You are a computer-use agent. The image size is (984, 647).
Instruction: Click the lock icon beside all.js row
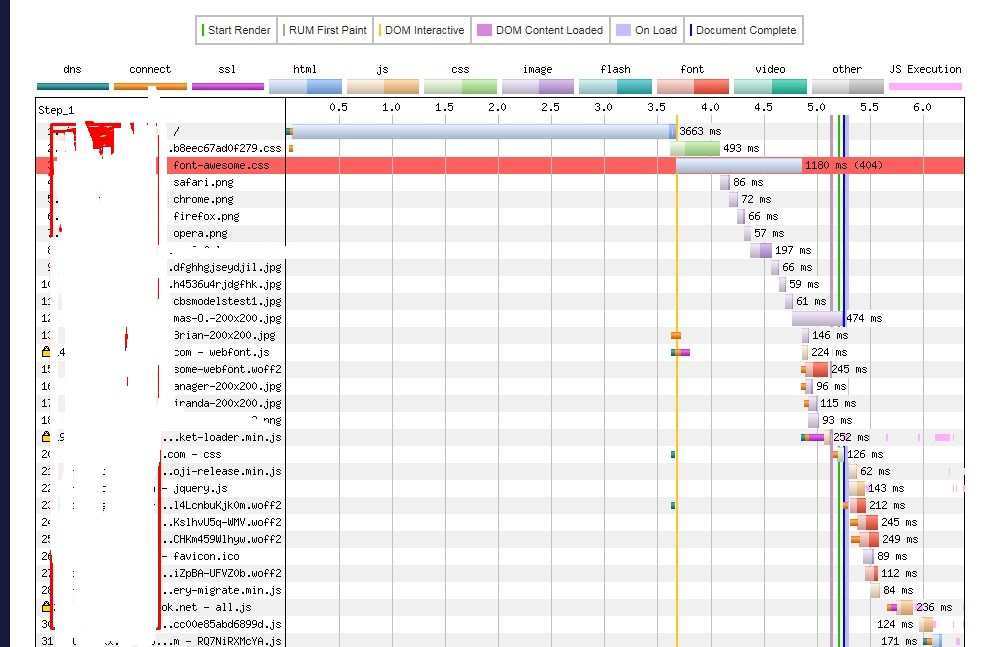[46, 607]
